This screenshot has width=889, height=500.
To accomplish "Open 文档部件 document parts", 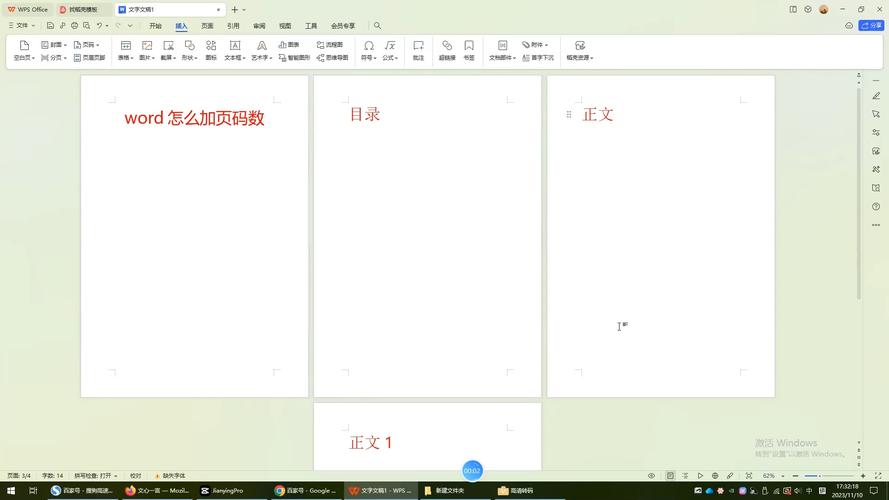I will click(502, 50).
